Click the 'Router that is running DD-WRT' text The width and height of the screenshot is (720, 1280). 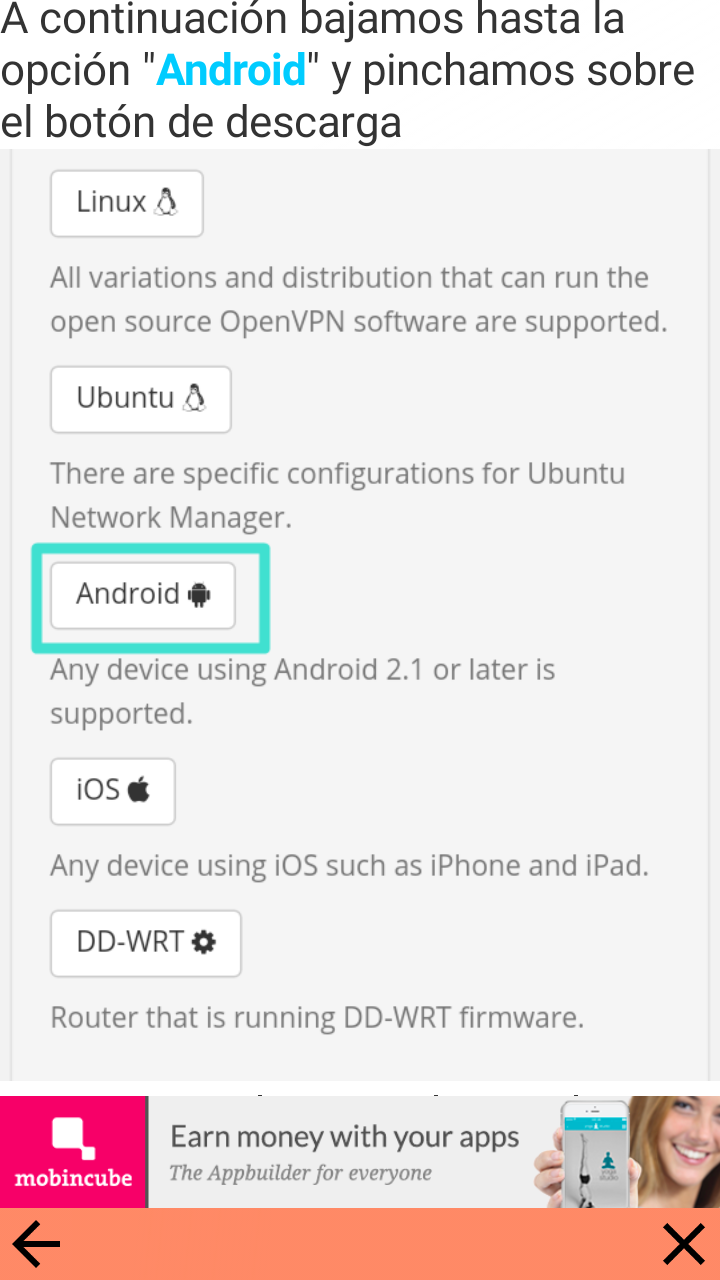tap(317, 1018)
